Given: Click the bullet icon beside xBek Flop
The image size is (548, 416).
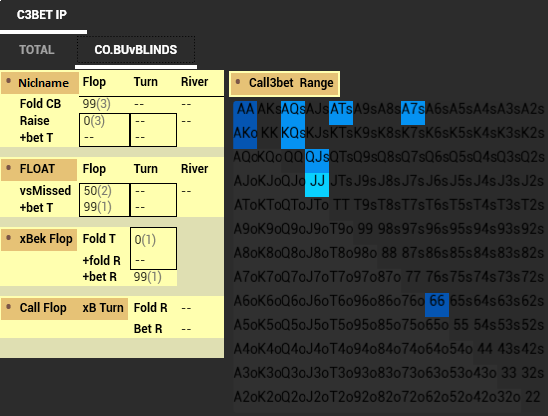Looking at the screenshot, I should pyautogui.click(x=9, y=238).
